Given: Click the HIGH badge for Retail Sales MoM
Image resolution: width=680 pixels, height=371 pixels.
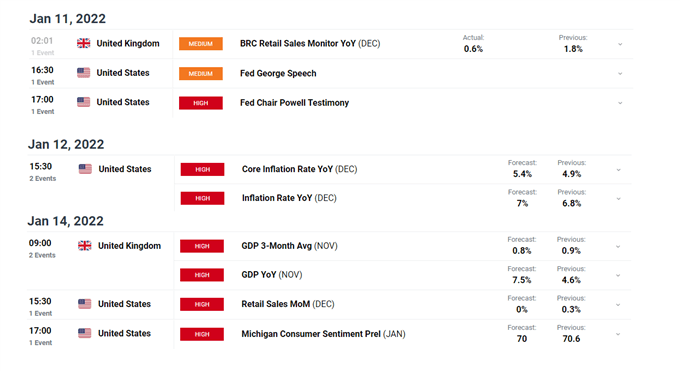Looking at the screenshot, I should pyautogui.click(x=202, y=304).
